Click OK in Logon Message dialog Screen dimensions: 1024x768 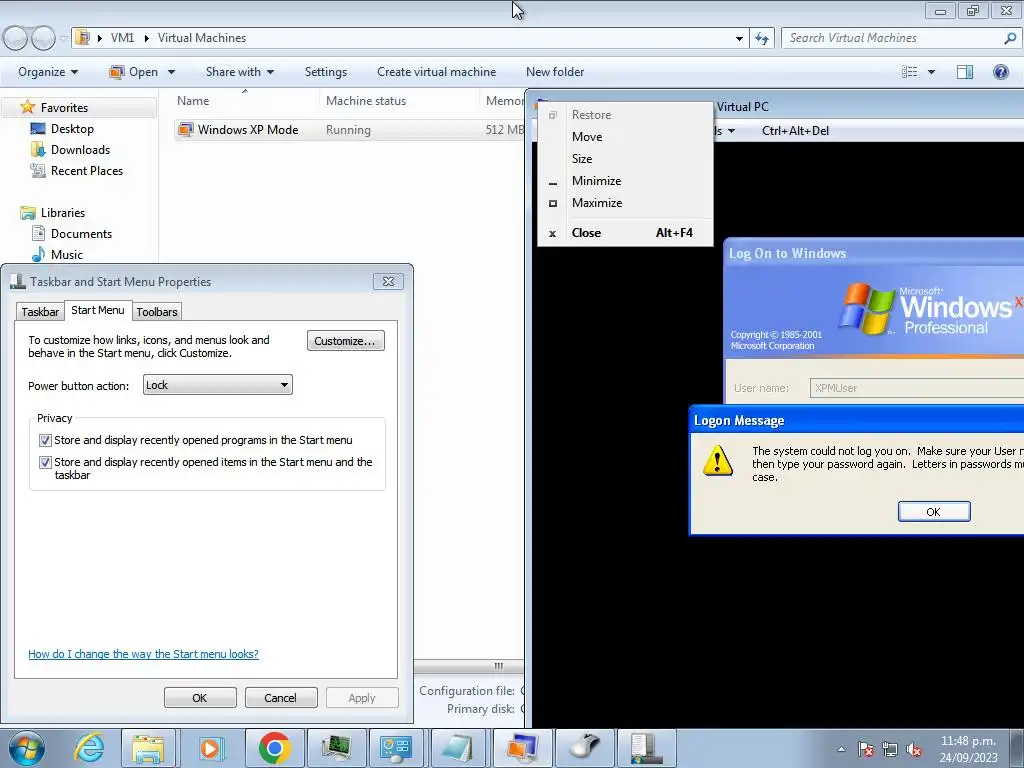tap(934, 512)
